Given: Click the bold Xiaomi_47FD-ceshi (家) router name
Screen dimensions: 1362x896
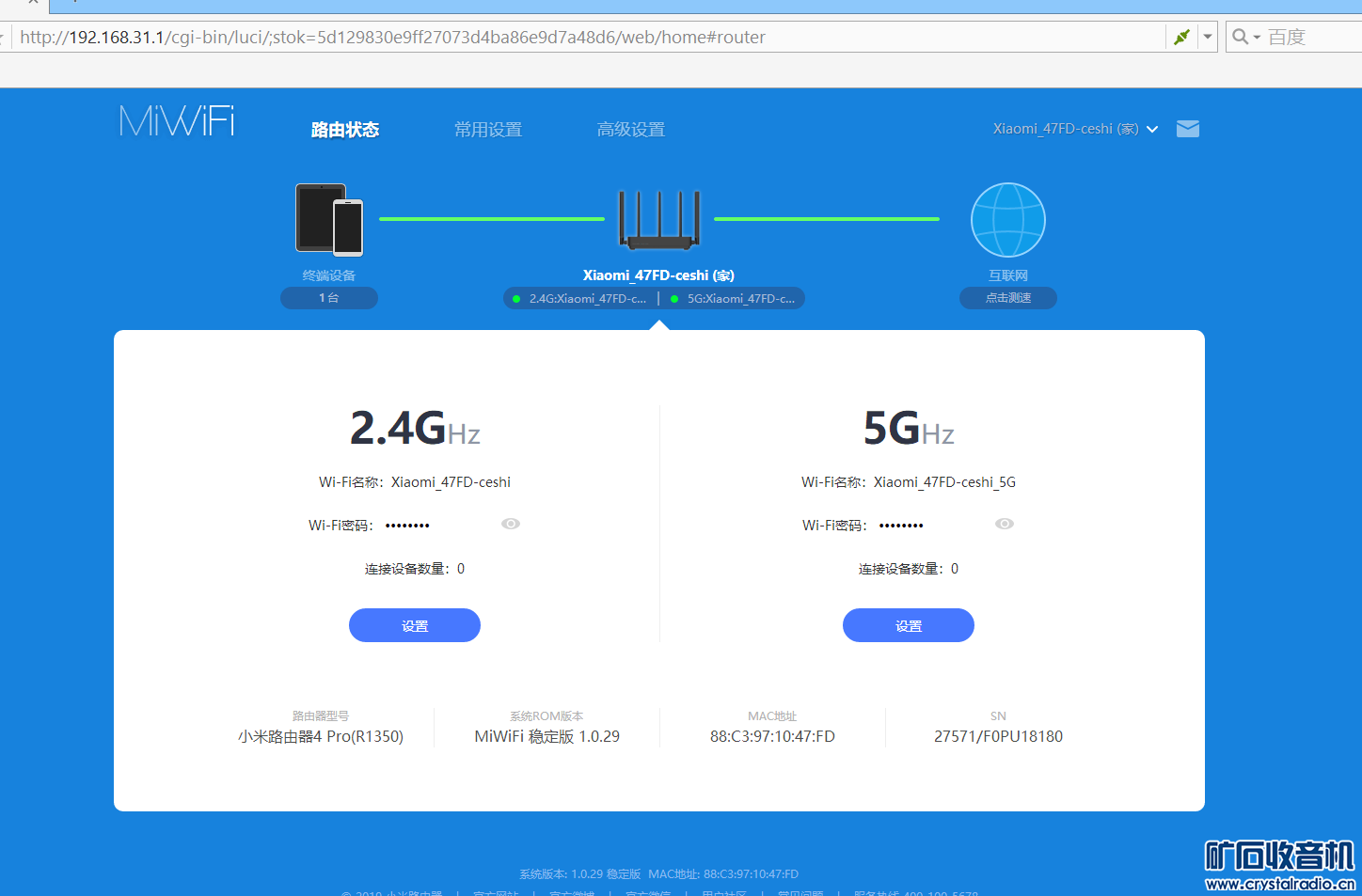Looking at the screenshot, I should 658,275.
